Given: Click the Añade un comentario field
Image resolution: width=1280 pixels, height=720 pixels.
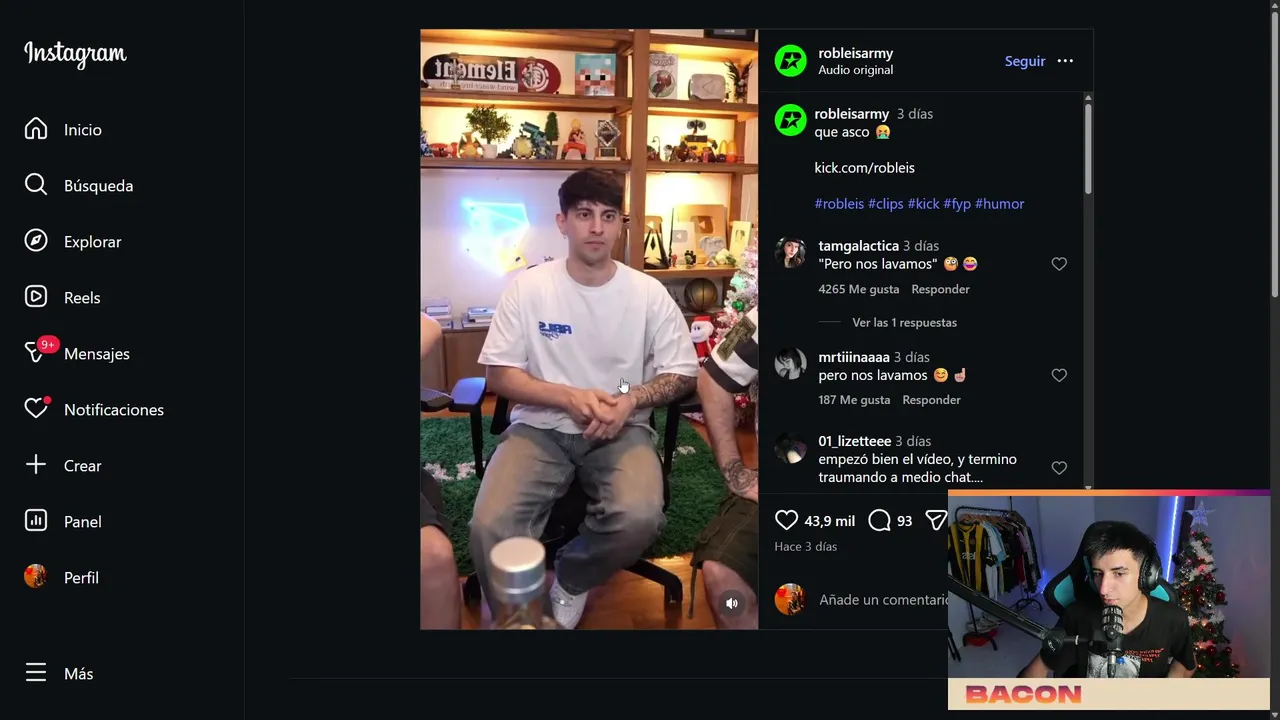Looking at the screenshot, I should click(882, 599).
